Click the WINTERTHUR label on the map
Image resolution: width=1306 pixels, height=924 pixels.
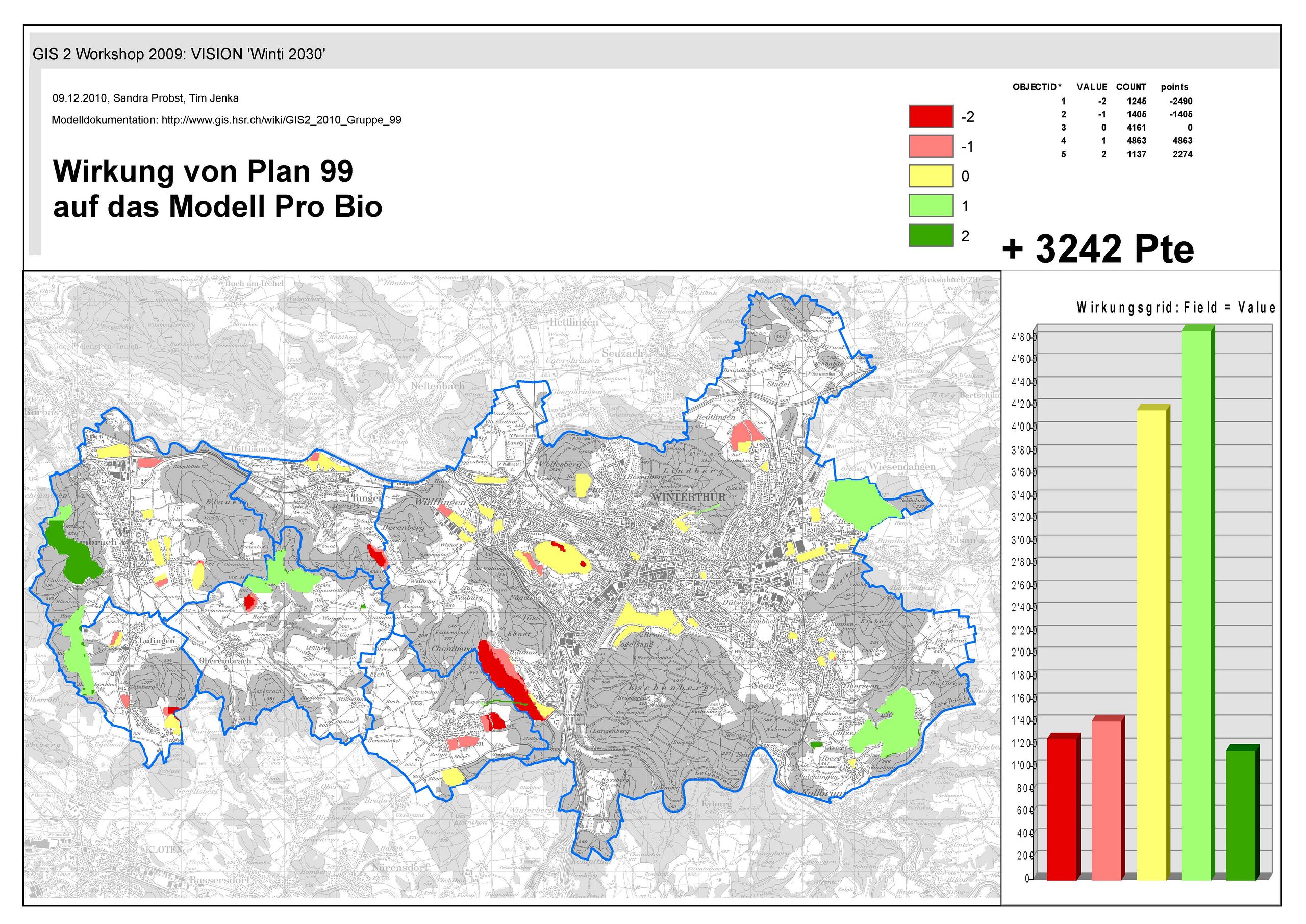click(688, 497)
